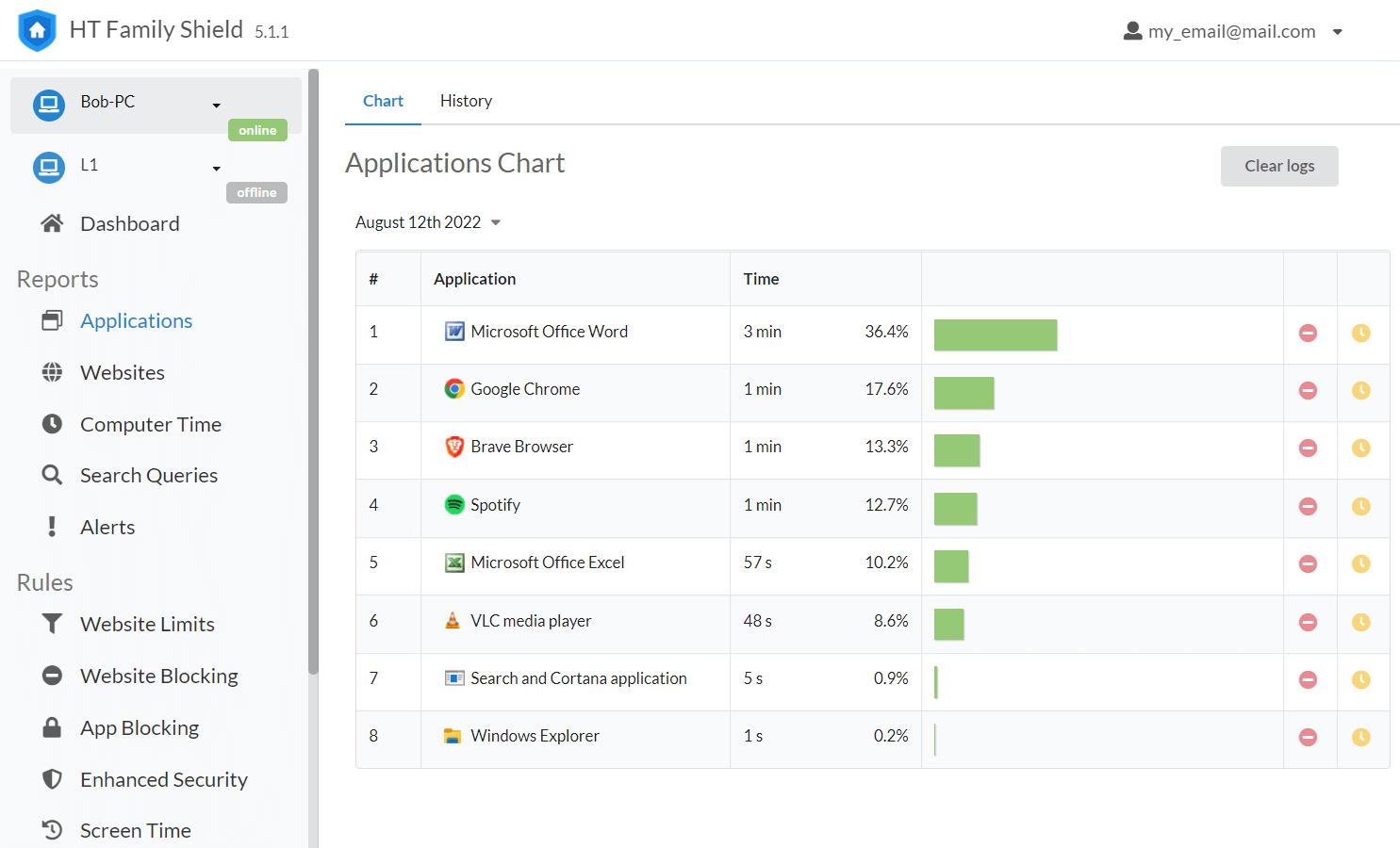Click the Clear logs button
Screen dimensions: 1400x848
click(x=1279, y=166)
